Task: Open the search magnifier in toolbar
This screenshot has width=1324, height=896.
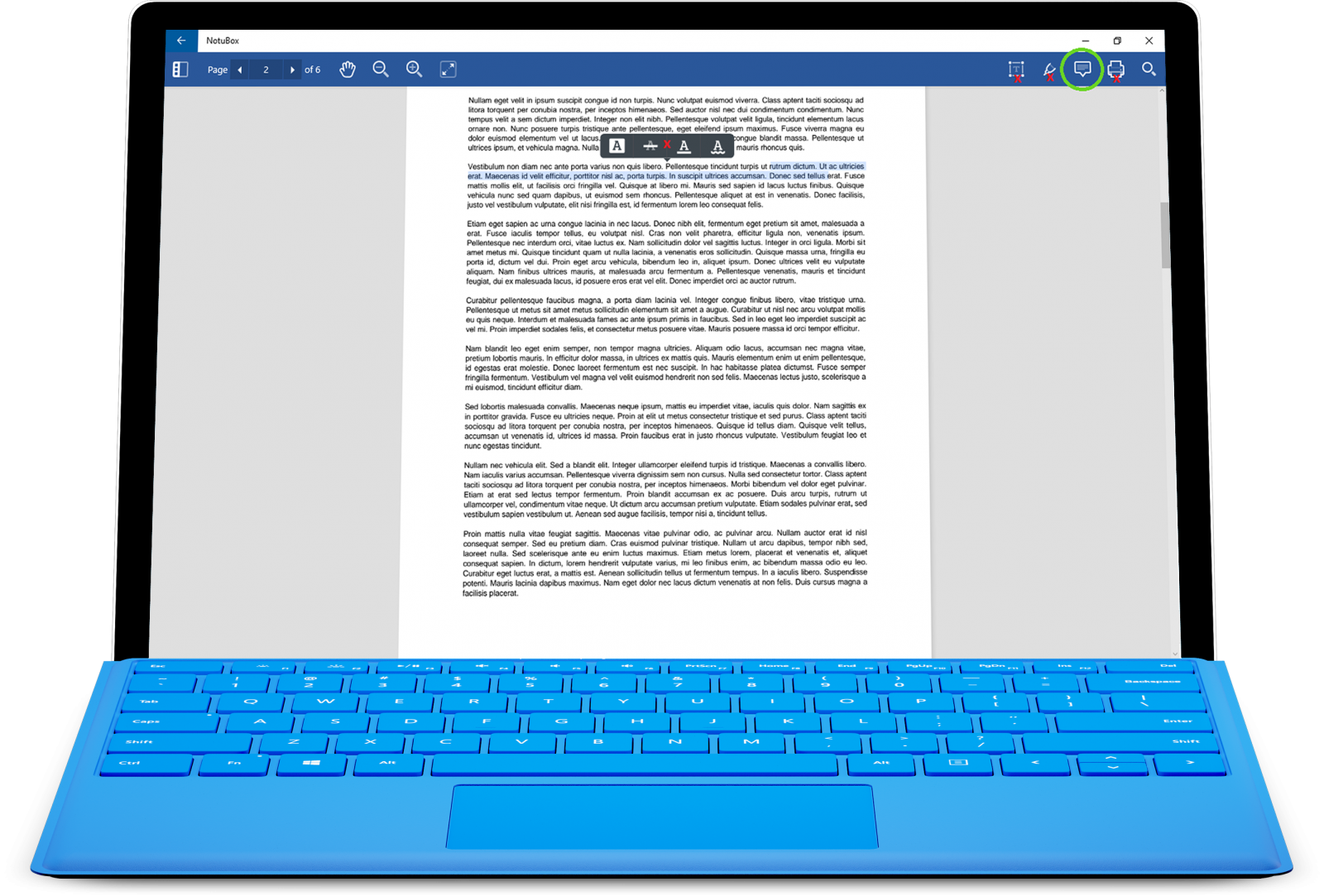Action: click(1149, 69)
